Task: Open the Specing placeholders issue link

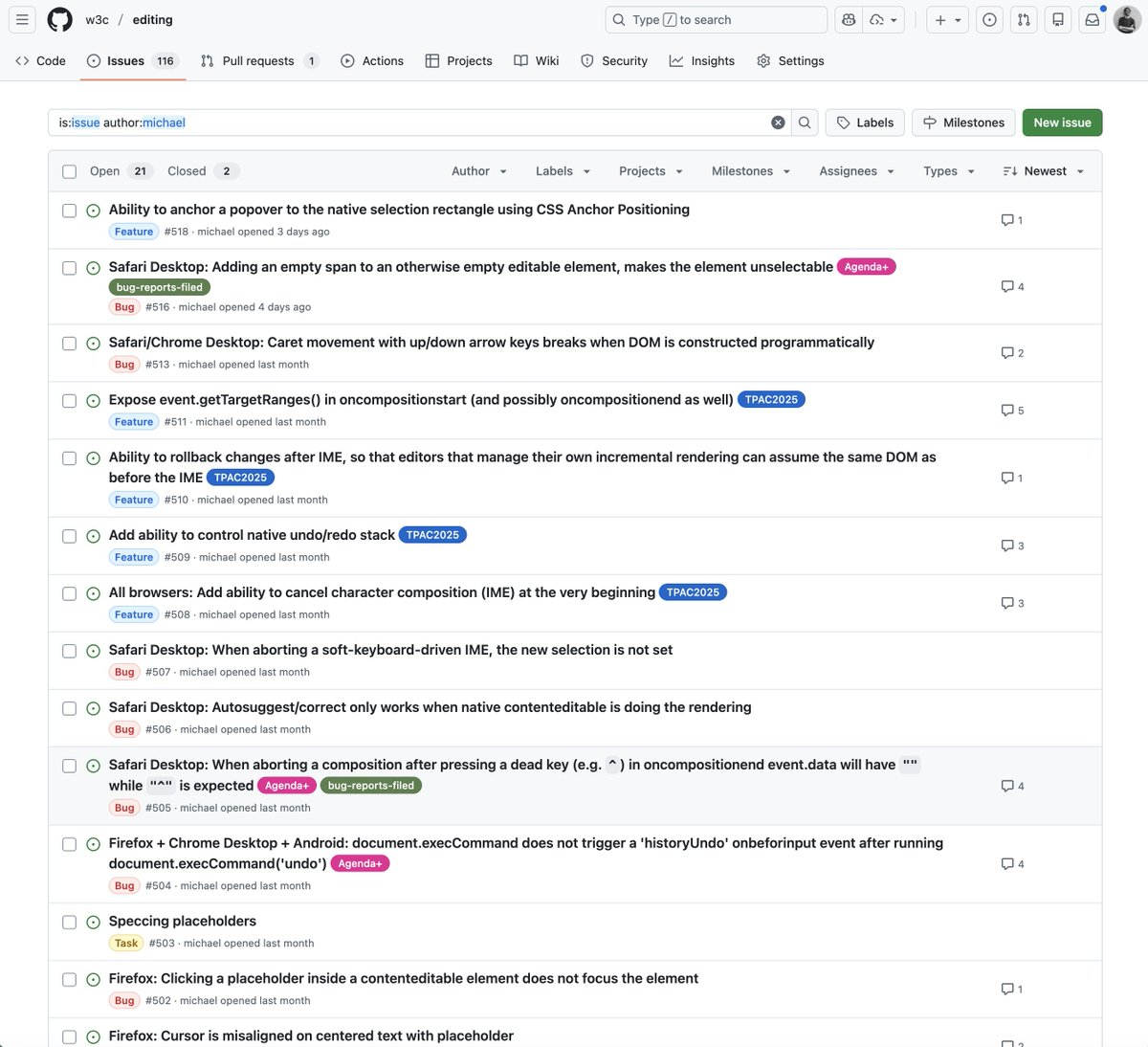Action: point(183,921)
